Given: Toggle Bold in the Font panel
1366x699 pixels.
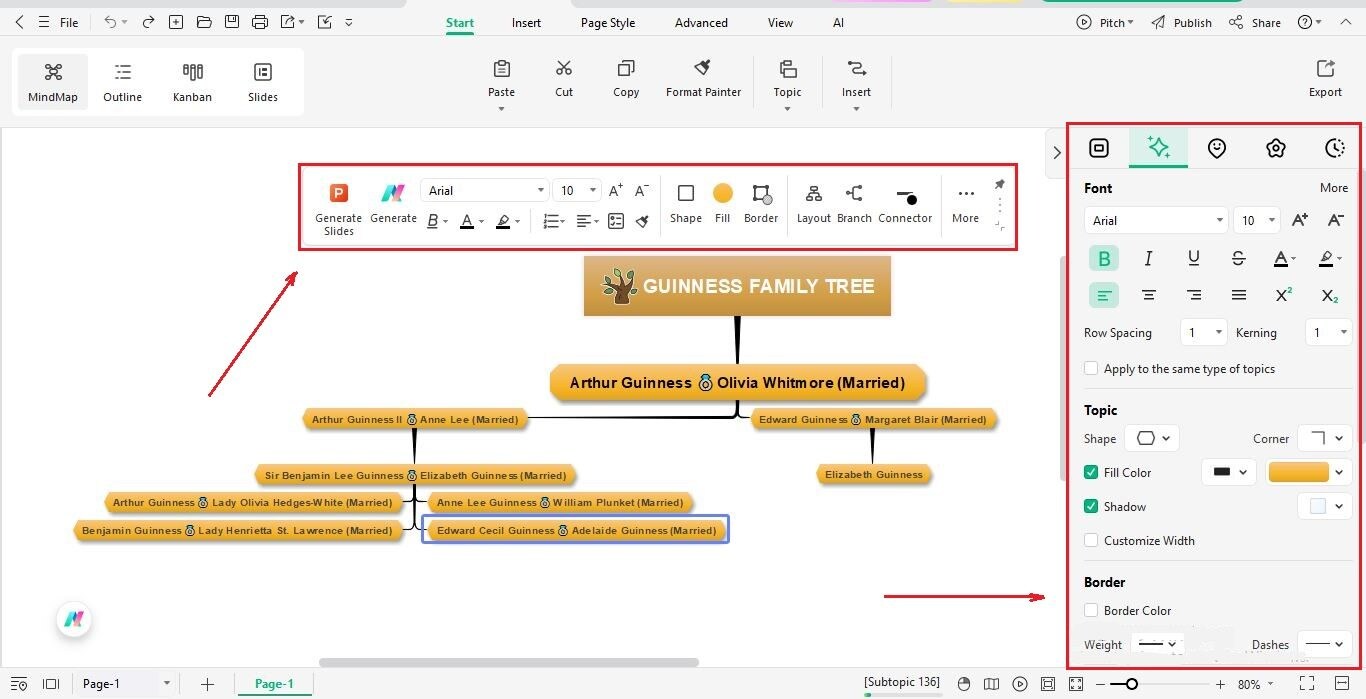Looking at the screenshot, I should [x=1104, y=259].
